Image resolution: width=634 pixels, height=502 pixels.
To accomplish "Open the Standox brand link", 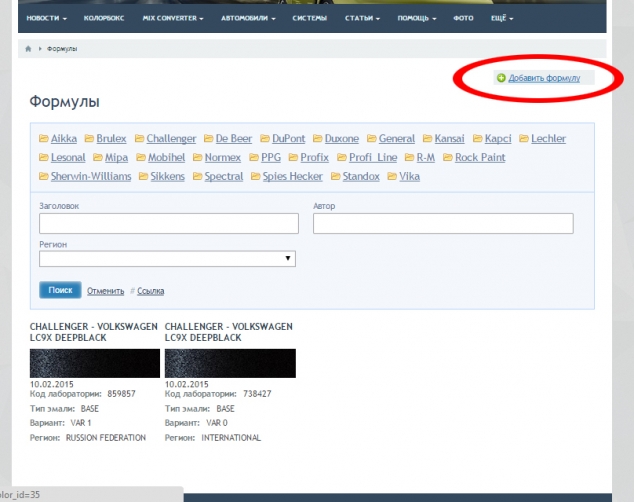I will [x=361, y=176].
